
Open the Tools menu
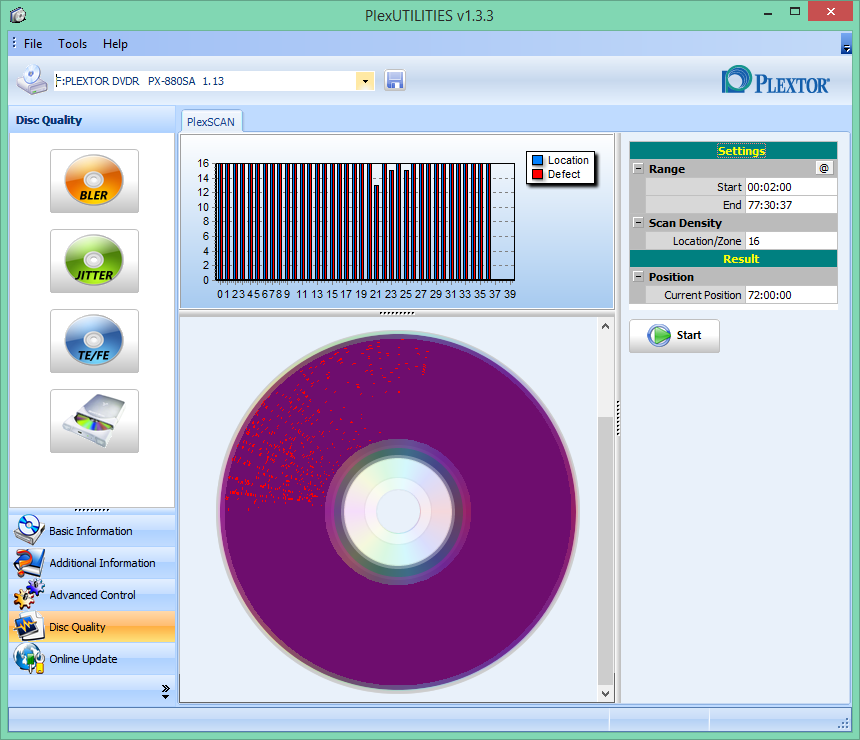72,44
